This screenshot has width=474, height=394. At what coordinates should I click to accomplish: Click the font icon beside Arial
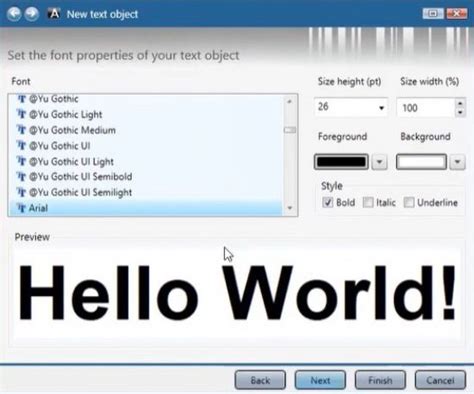tap(21, 208)
